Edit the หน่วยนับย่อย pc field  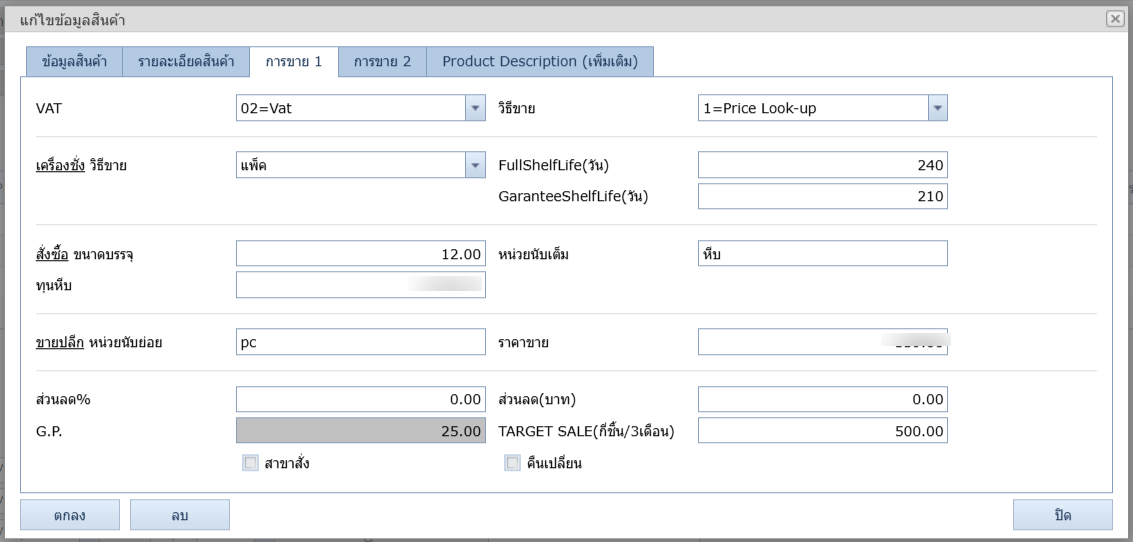coord(360,342)
